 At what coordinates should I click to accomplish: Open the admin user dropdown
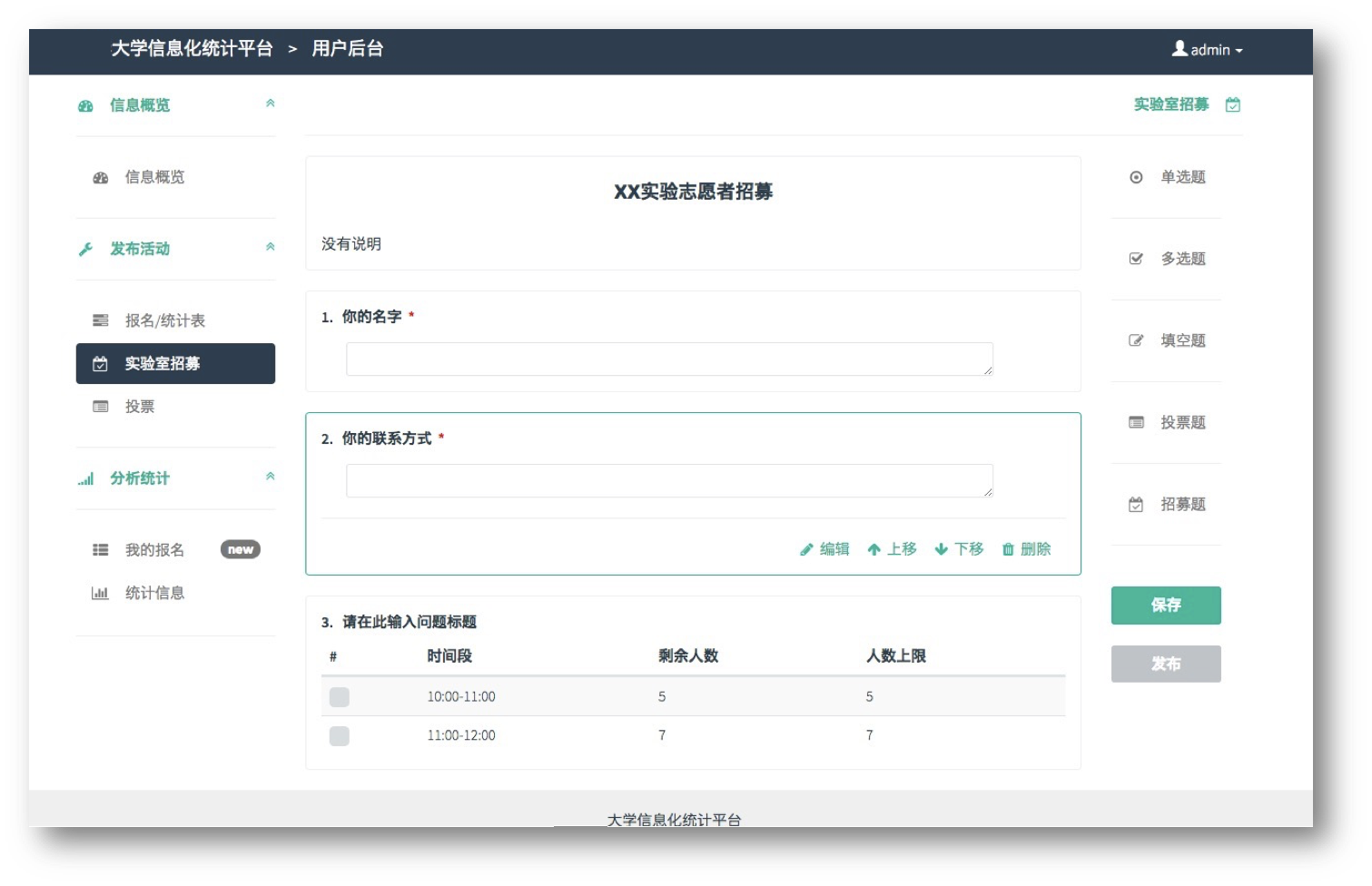pos(1208,50)
